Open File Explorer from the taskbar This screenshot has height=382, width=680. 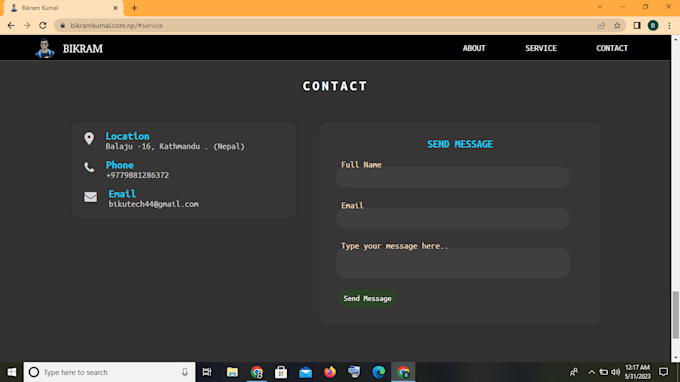tap(232, 372)
